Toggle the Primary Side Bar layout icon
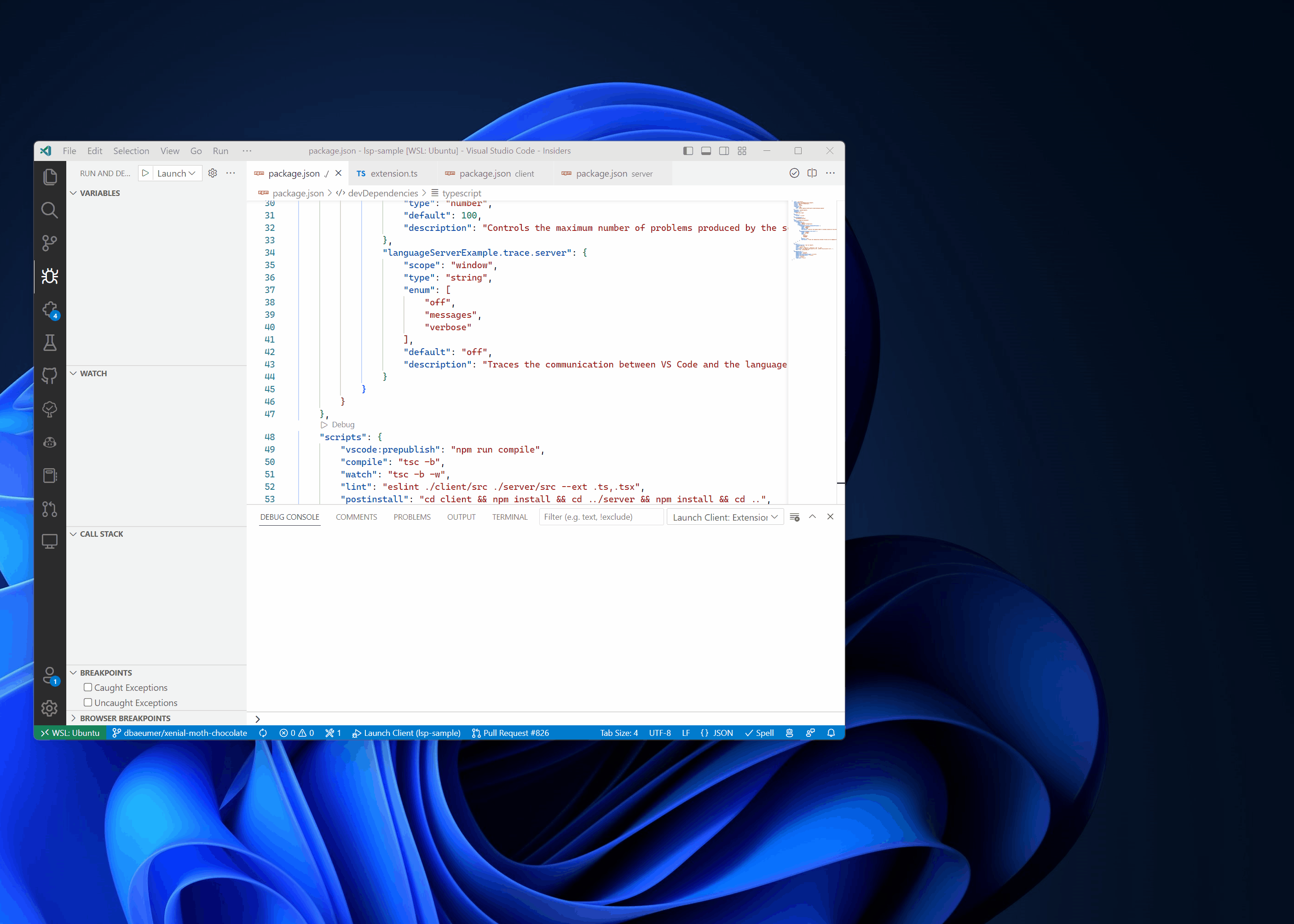The image size is (1294, 924). coord(688,151)
